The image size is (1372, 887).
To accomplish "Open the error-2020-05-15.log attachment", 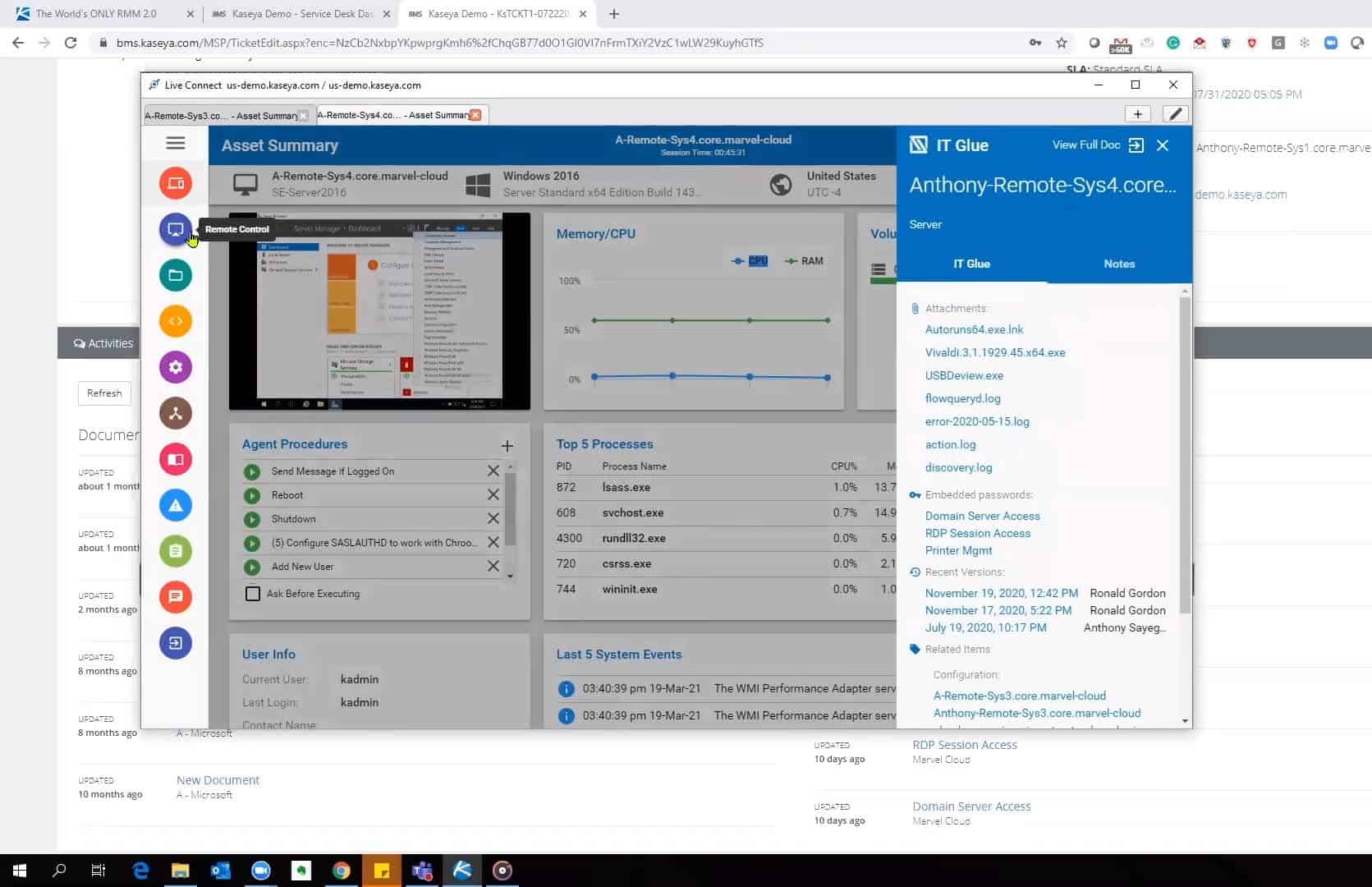I will [977, 421].
